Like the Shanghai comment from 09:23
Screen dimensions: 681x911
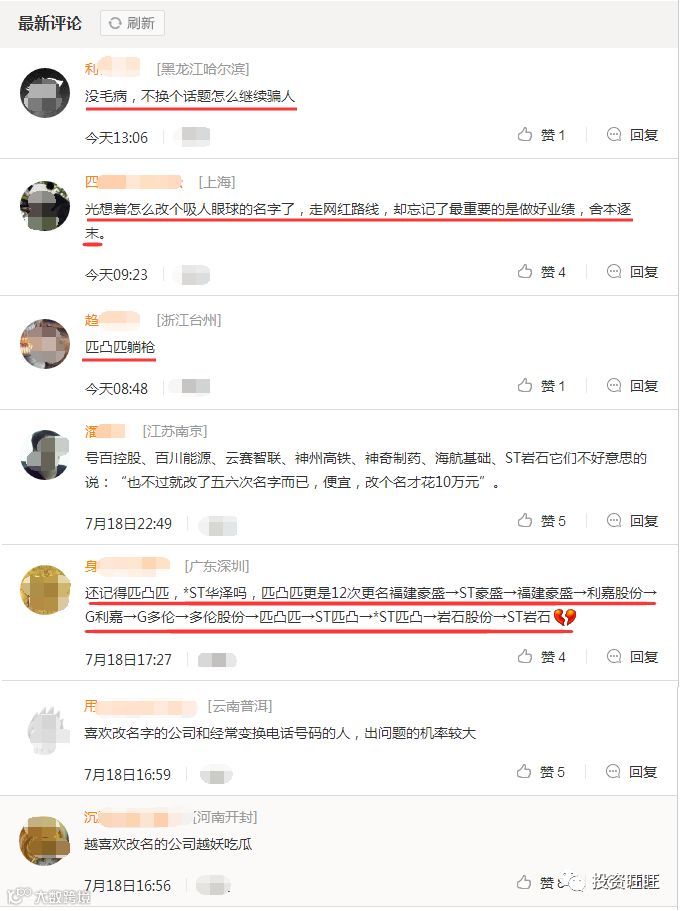(x=541, y=272)
